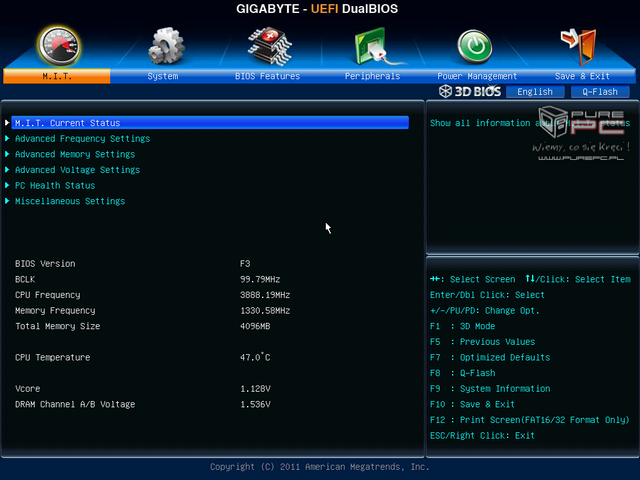Click the F8 Q-Flash help line
The image size is (640, 480).
pos(462,373)
